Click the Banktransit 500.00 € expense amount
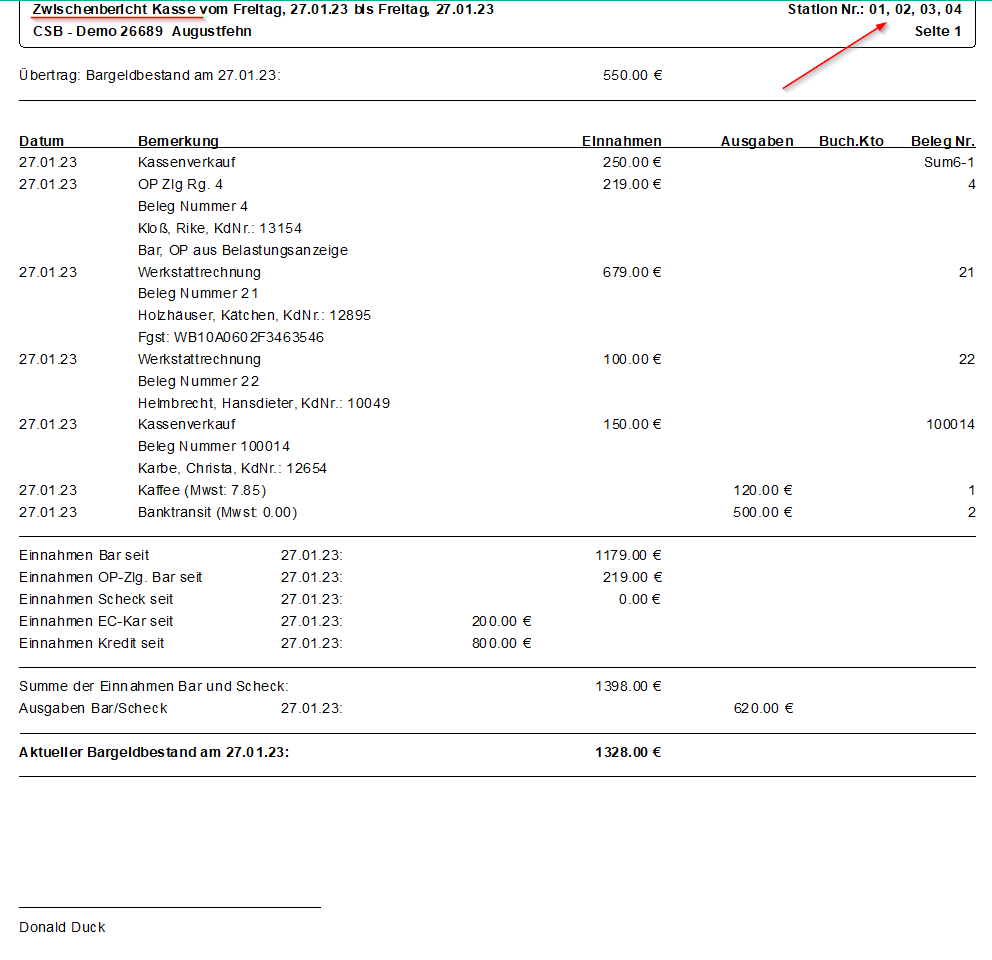992x960 pixels. tap(762, 512)
